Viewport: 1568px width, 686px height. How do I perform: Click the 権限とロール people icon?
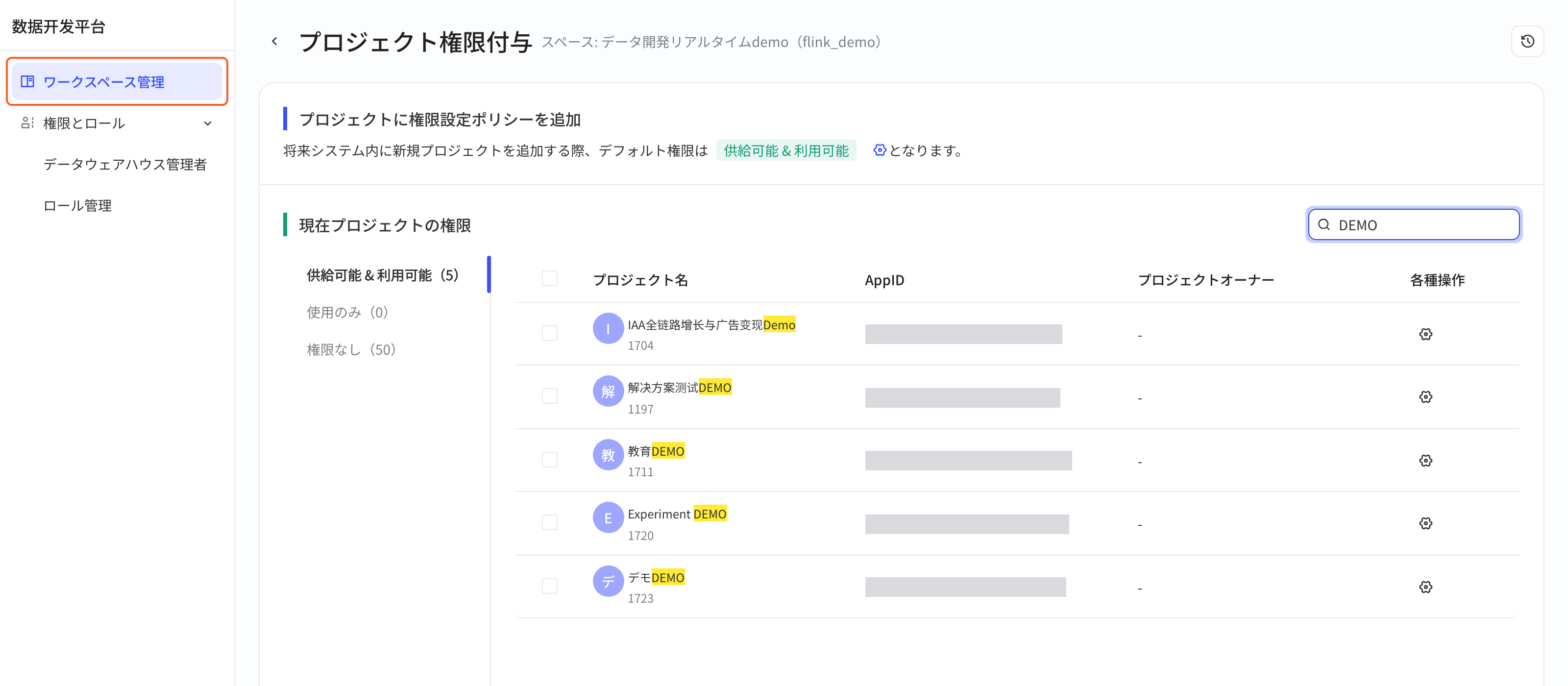27,123
